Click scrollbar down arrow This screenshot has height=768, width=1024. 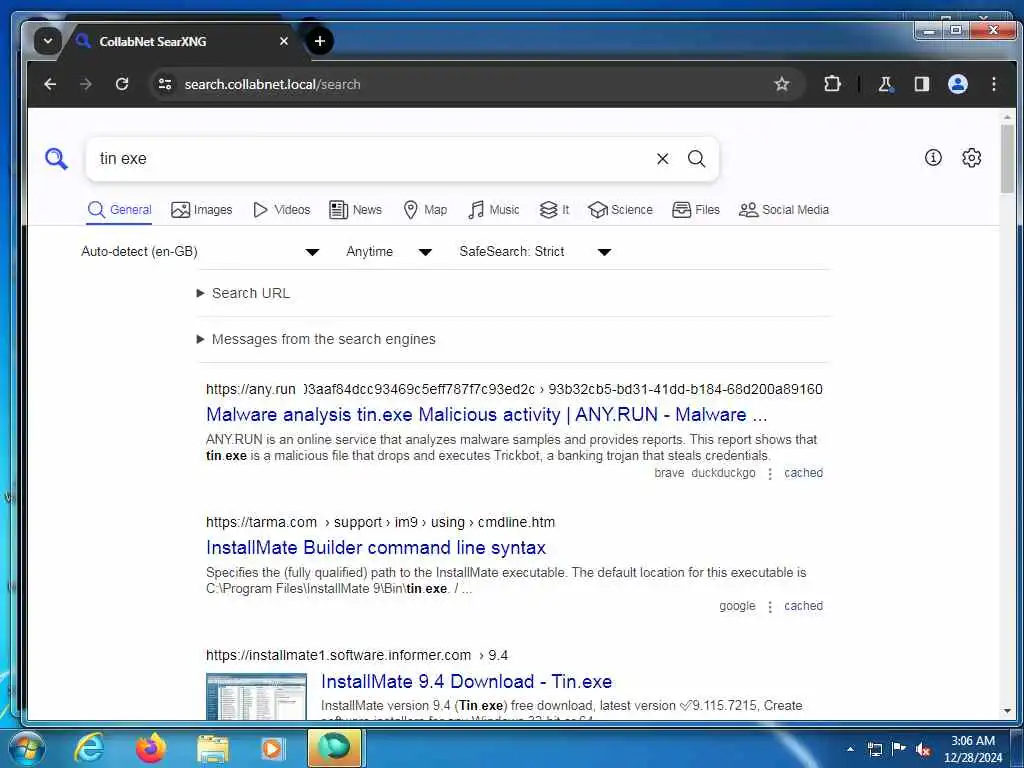point(1007,711)
